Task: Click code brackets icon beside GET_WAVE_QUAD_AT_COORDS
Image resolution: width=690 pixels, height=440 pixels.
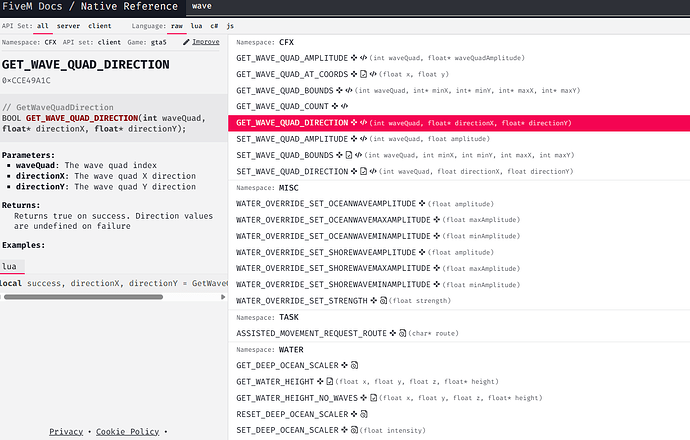Action: [x=373, y=74]
